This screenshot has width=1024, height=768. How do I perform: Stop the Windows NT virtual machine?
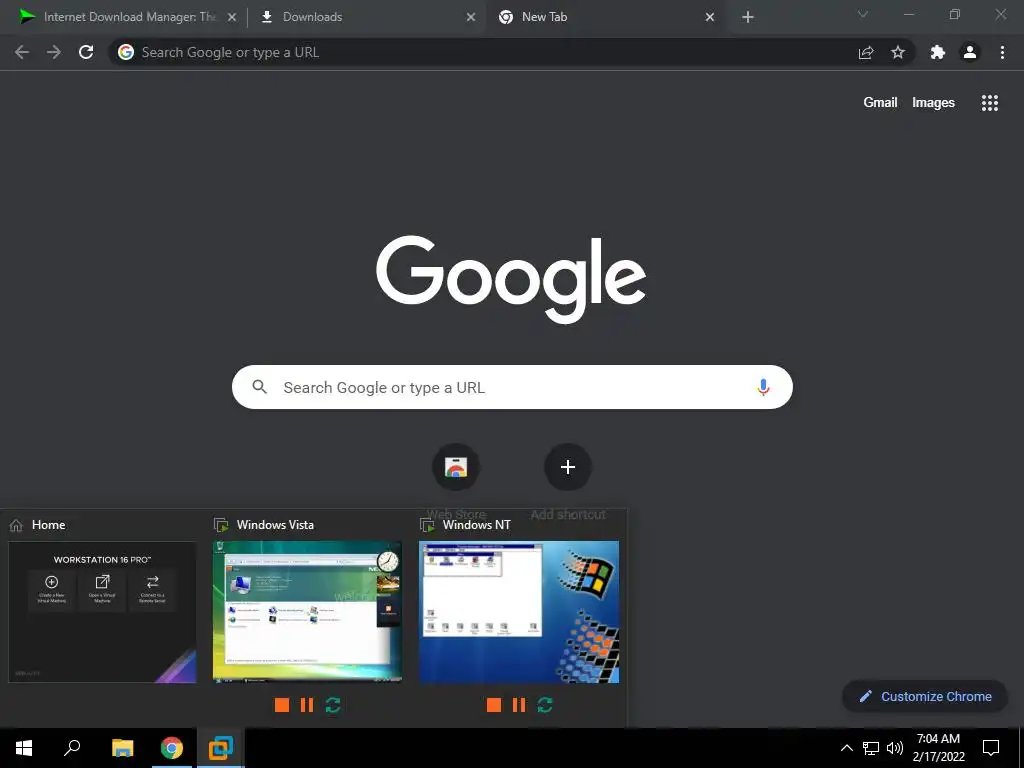pyautogui.click(x=494, y=705)
